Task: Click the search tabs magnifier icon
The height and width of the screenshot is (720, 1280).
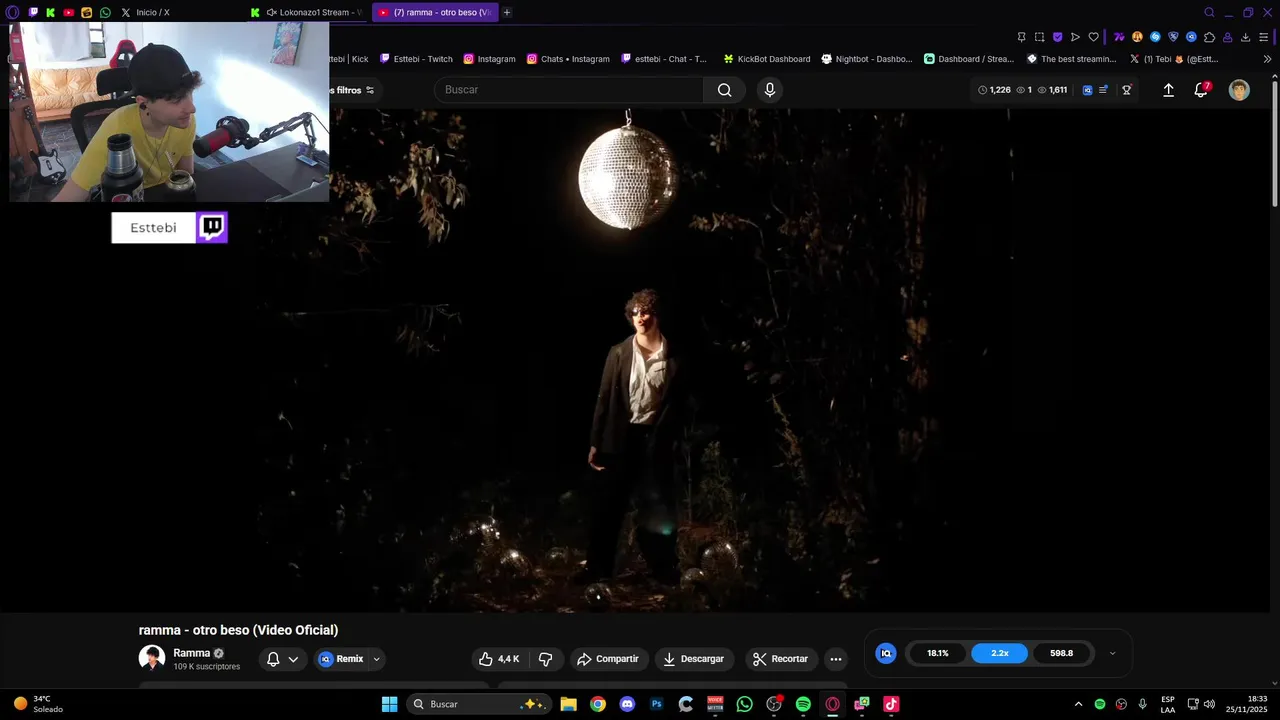Action: (1209, 12)
